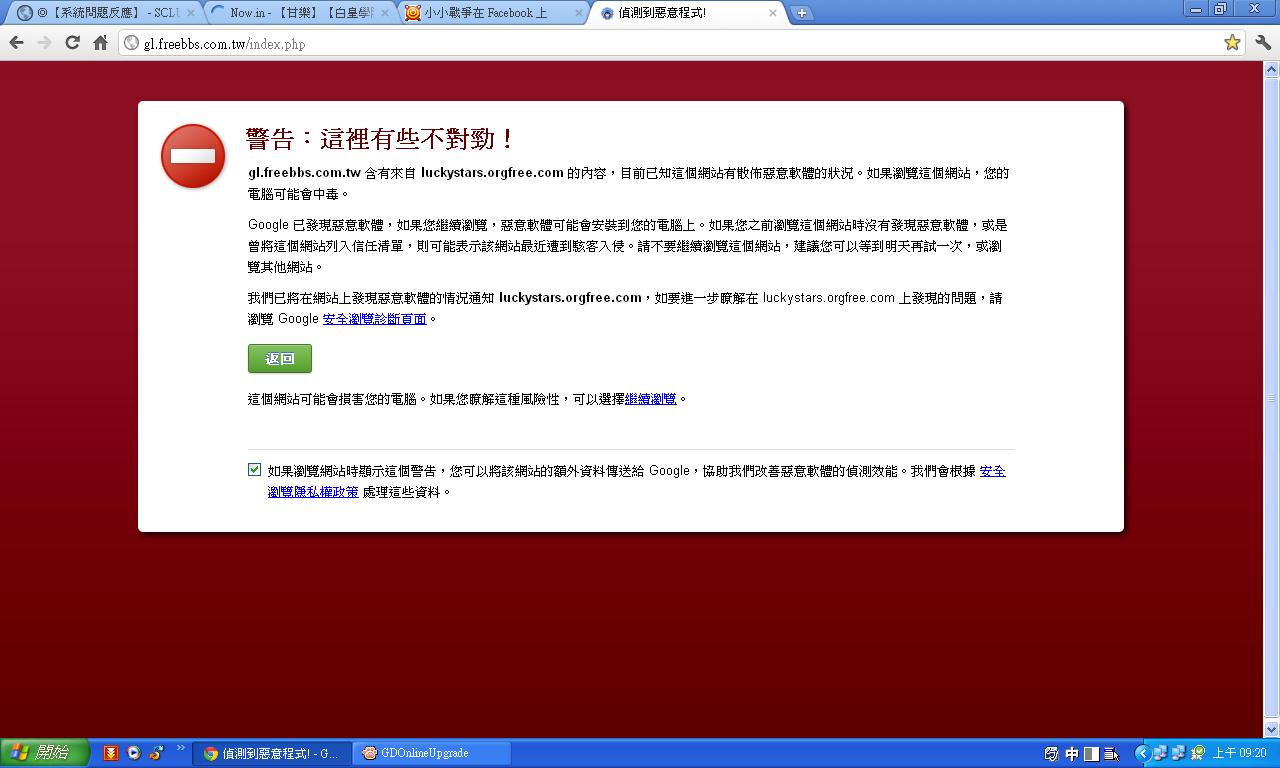Expand hidden tray icons with the round arrow

(1142, 754)
